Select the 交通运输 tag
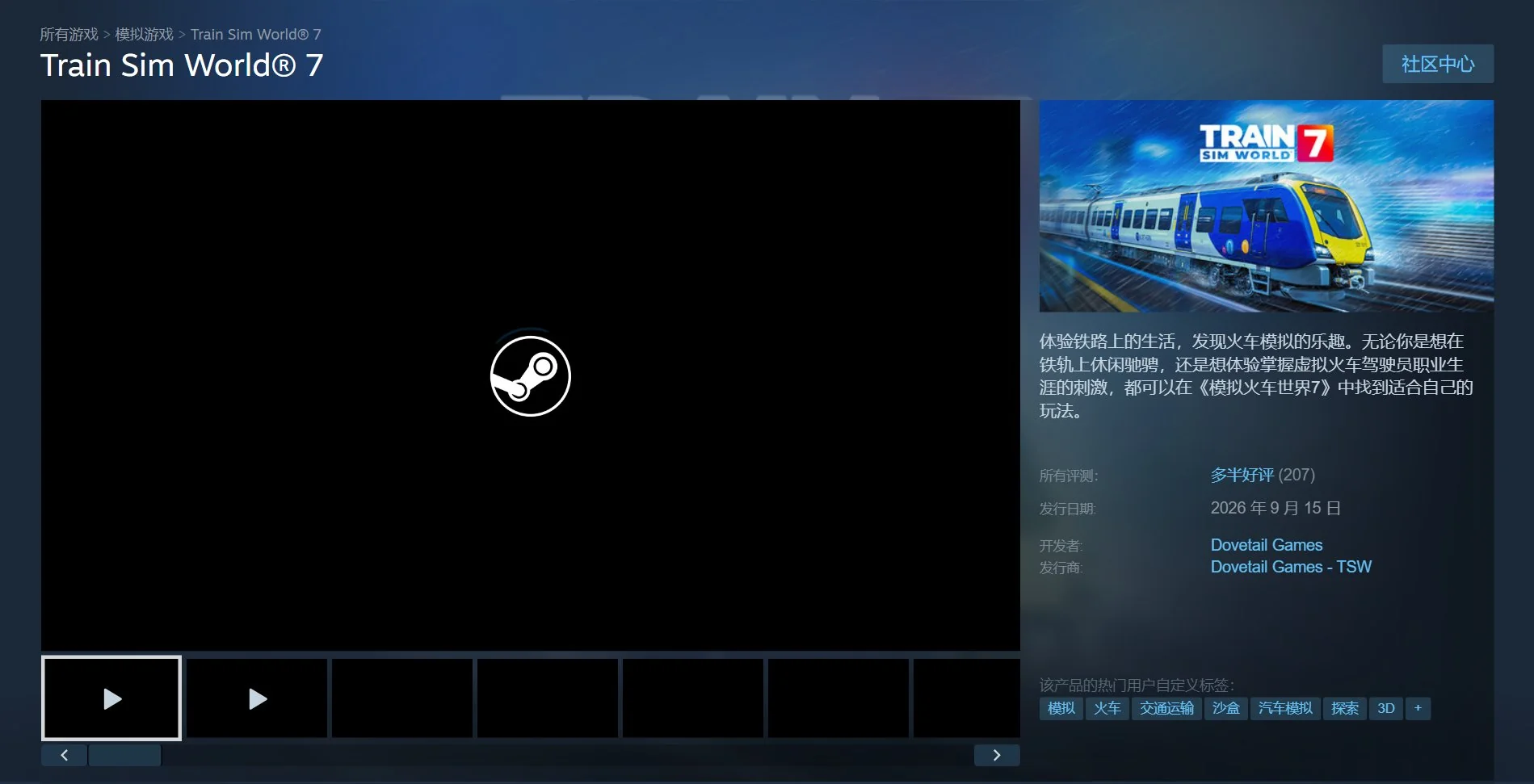 tap(1166, 708)
